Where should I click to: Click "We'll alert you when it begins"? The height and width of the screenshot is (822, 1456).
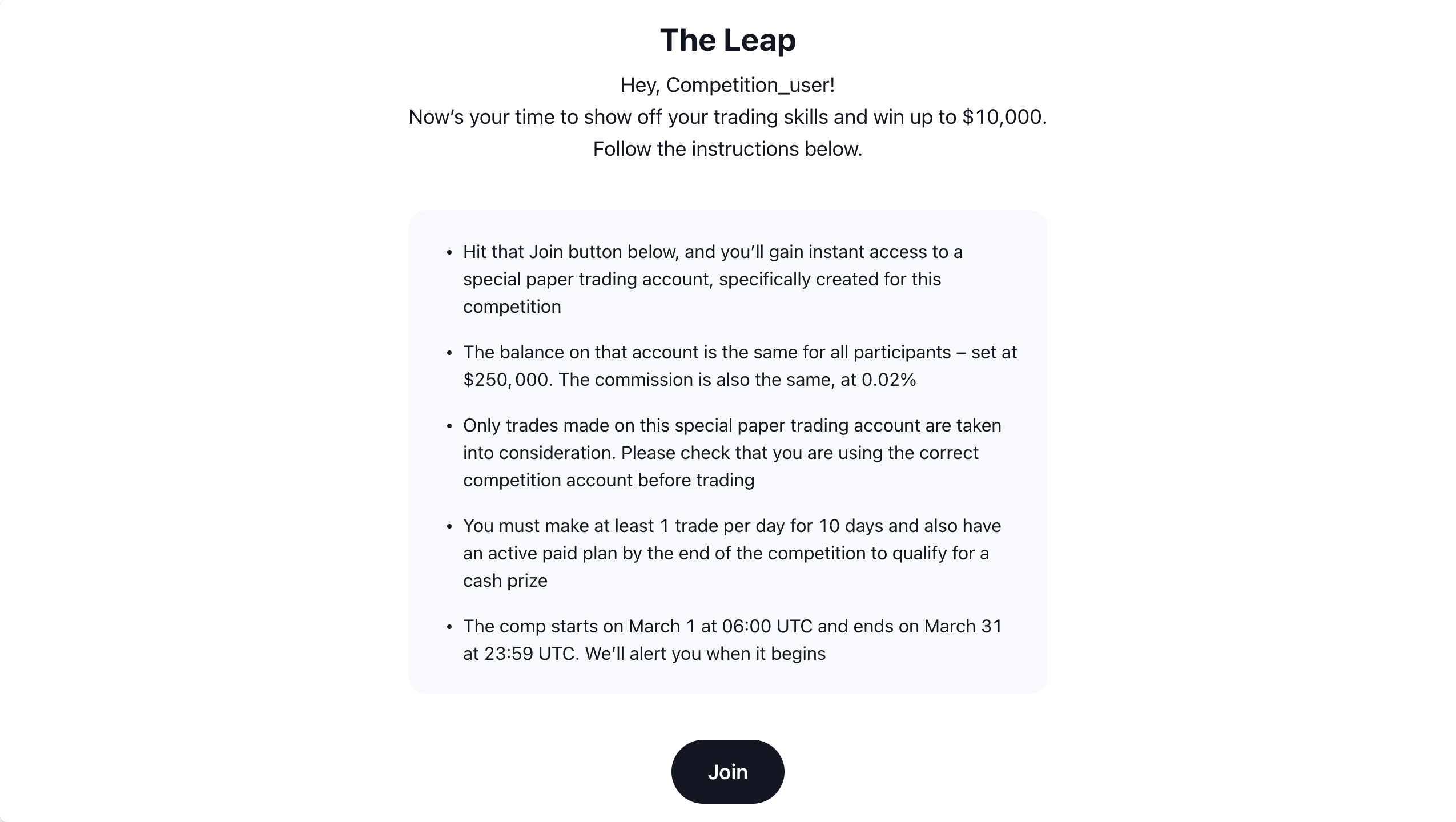pyautogui.click(x=705, y=654)
